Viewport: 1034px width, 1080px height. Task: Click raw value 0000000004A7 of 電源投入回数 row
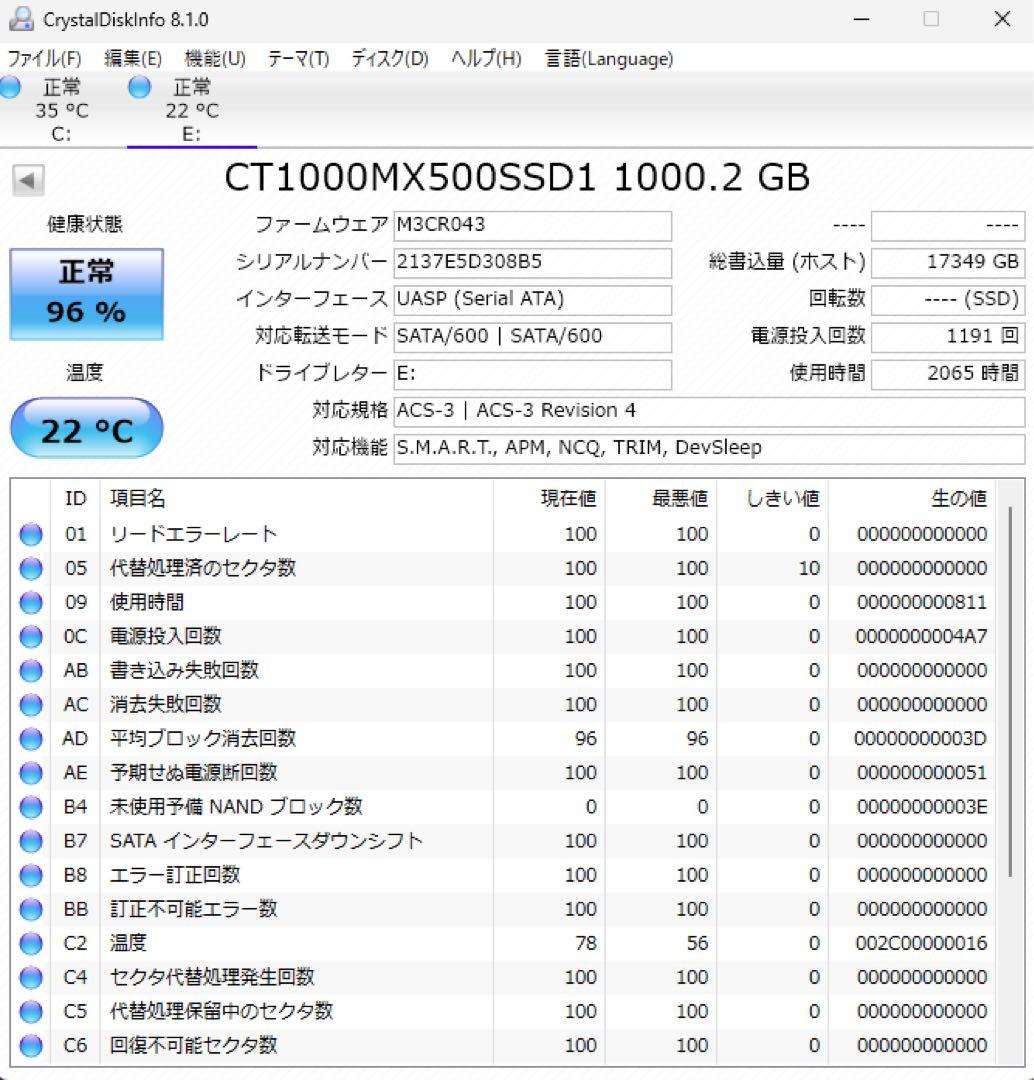(x=921, y=636)
